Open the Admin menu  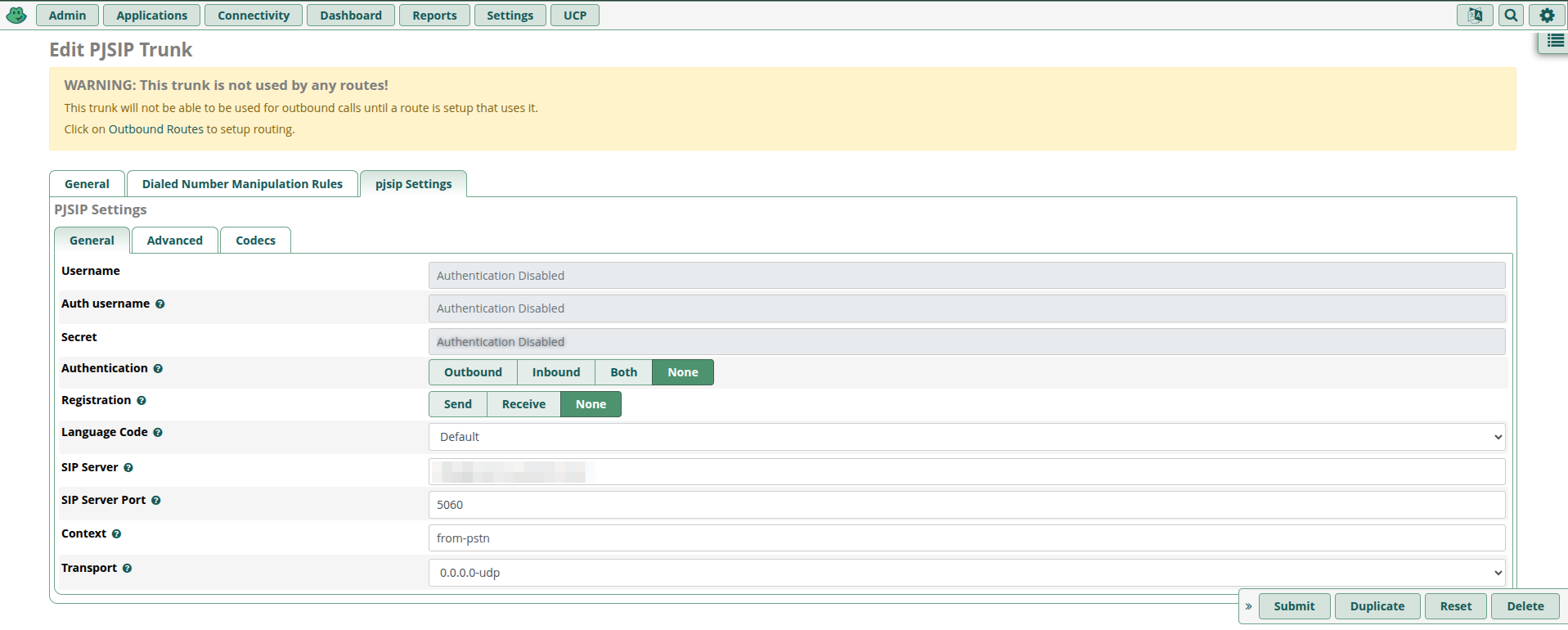(67, 16)
